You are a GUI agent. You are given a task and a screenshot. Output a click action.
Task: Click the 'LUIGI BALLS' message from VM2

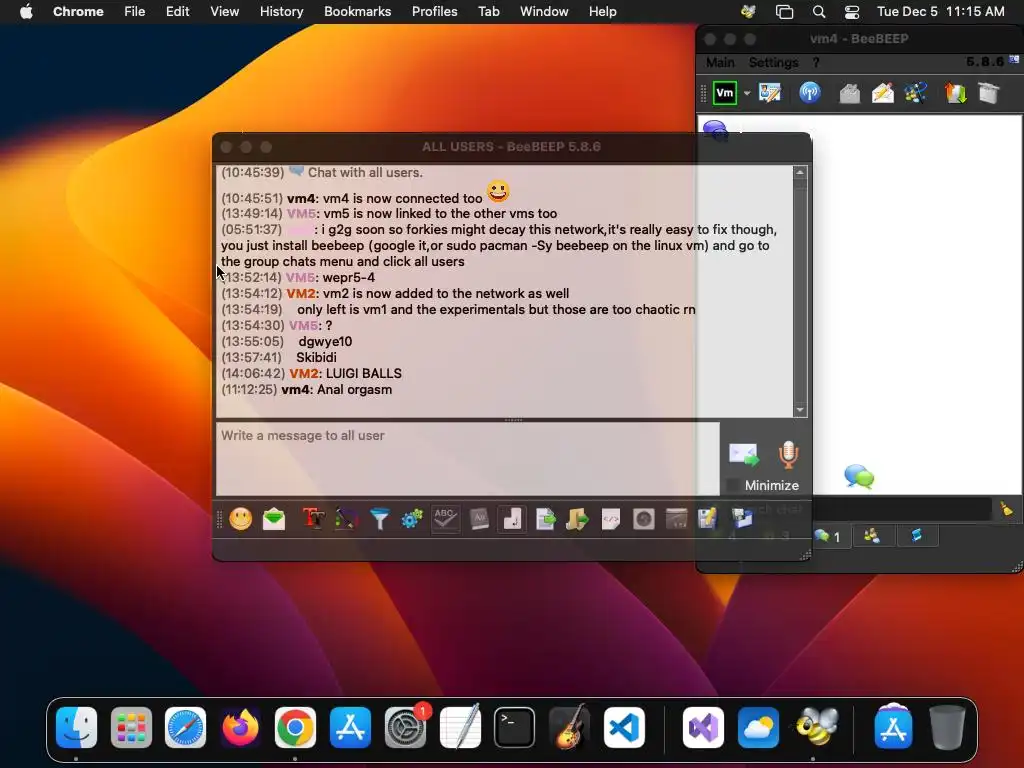[364, 374]
